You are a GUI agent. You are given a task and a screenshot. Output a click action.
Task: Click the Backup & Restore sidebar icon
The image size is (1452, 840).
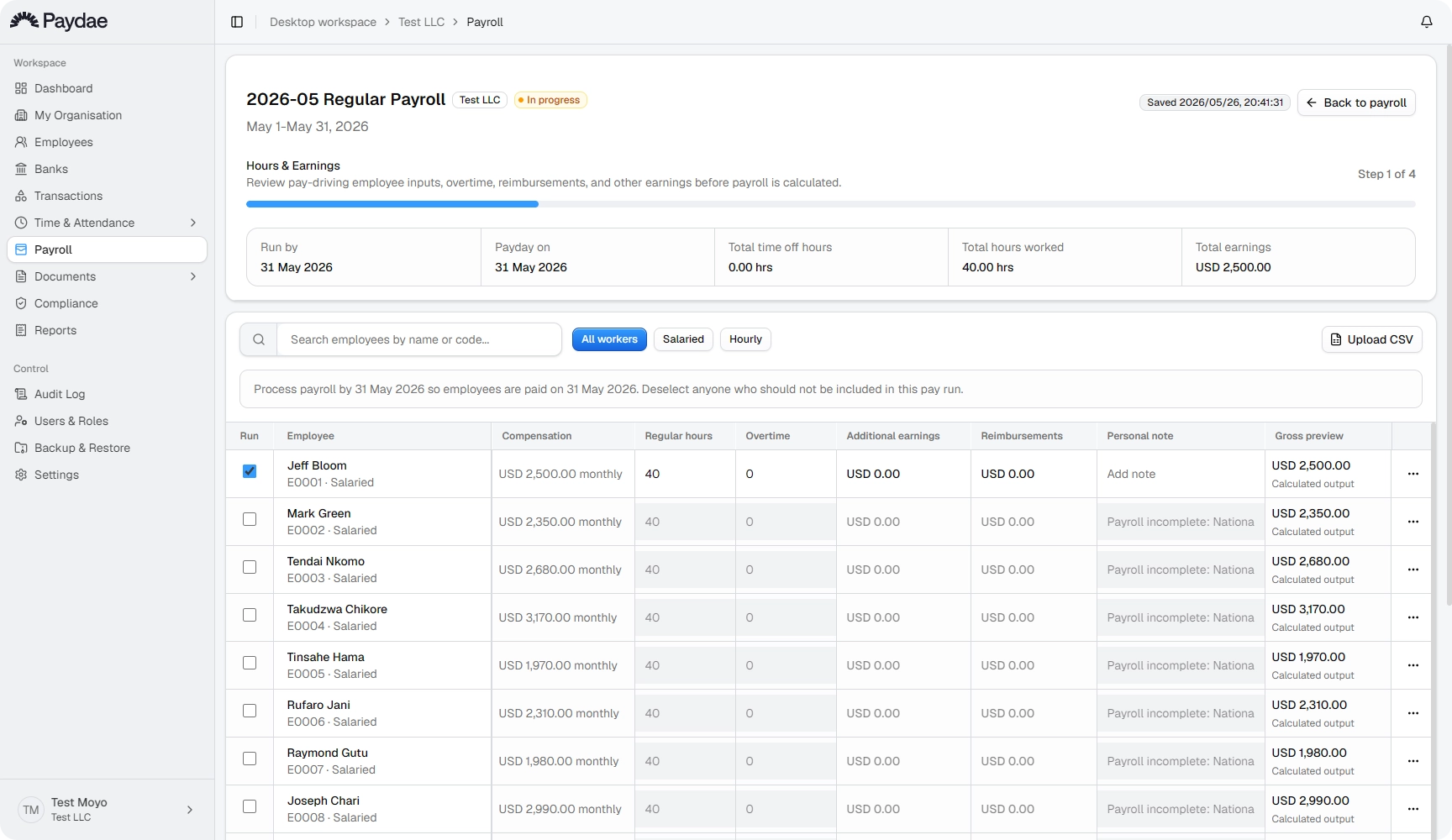[x=21, y=448]
